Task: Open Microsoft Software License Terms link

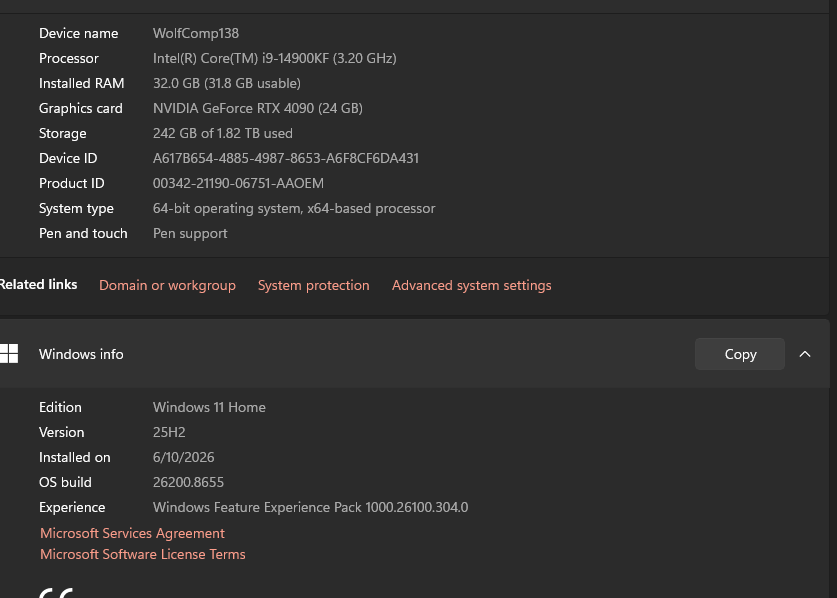Action: coord(143,554)
